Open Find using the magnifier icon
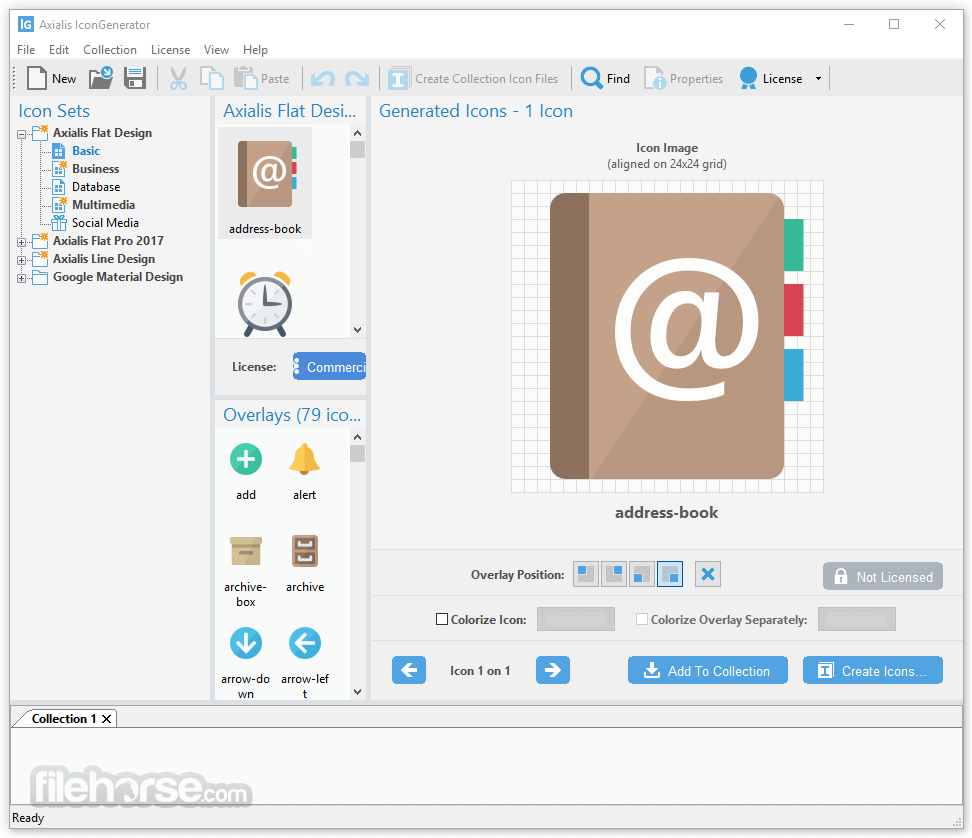972x838 pixels. (591, 77)
